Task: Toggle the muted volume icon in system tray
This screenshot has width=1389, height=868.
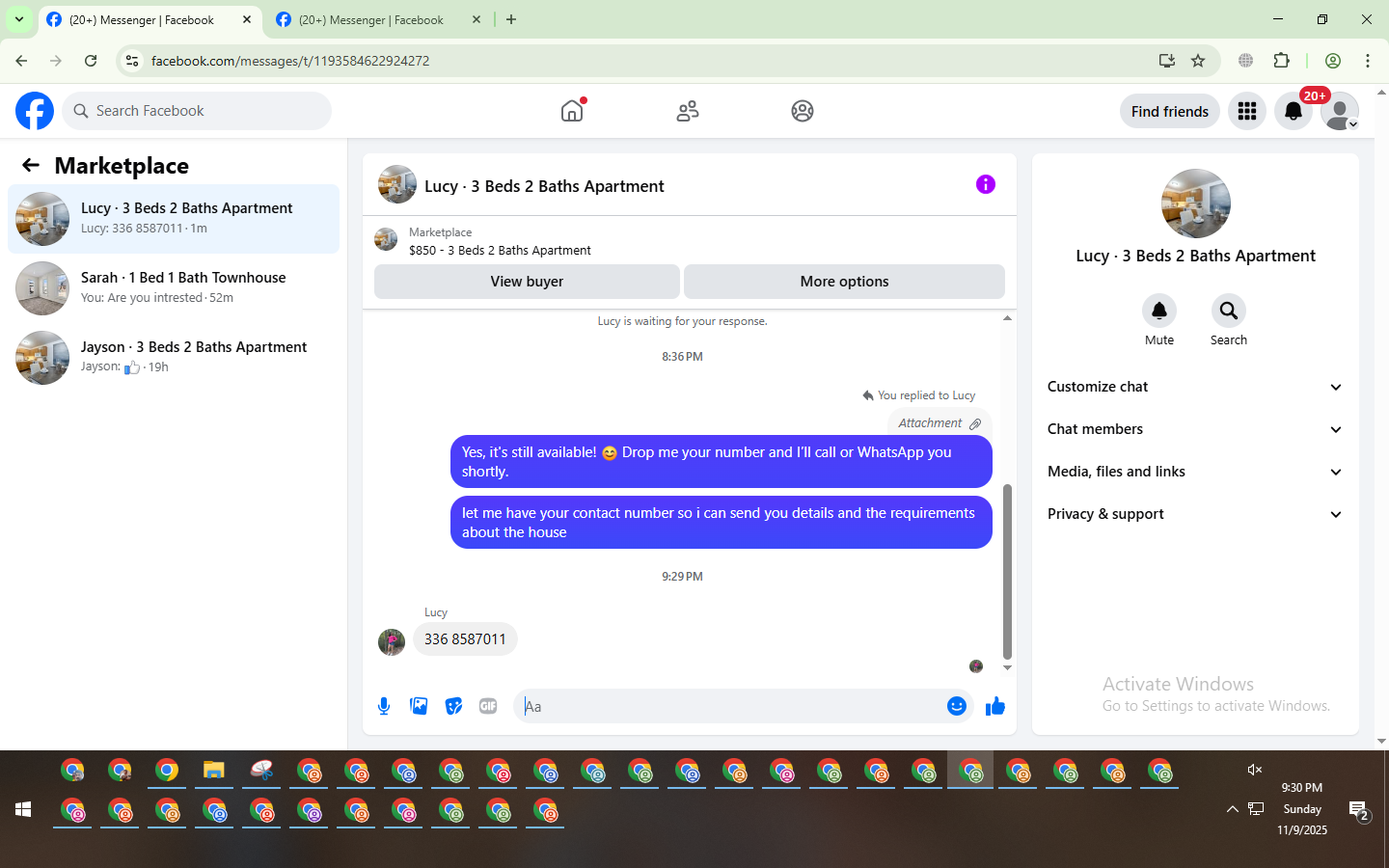Action: [x=1255, y=770]
